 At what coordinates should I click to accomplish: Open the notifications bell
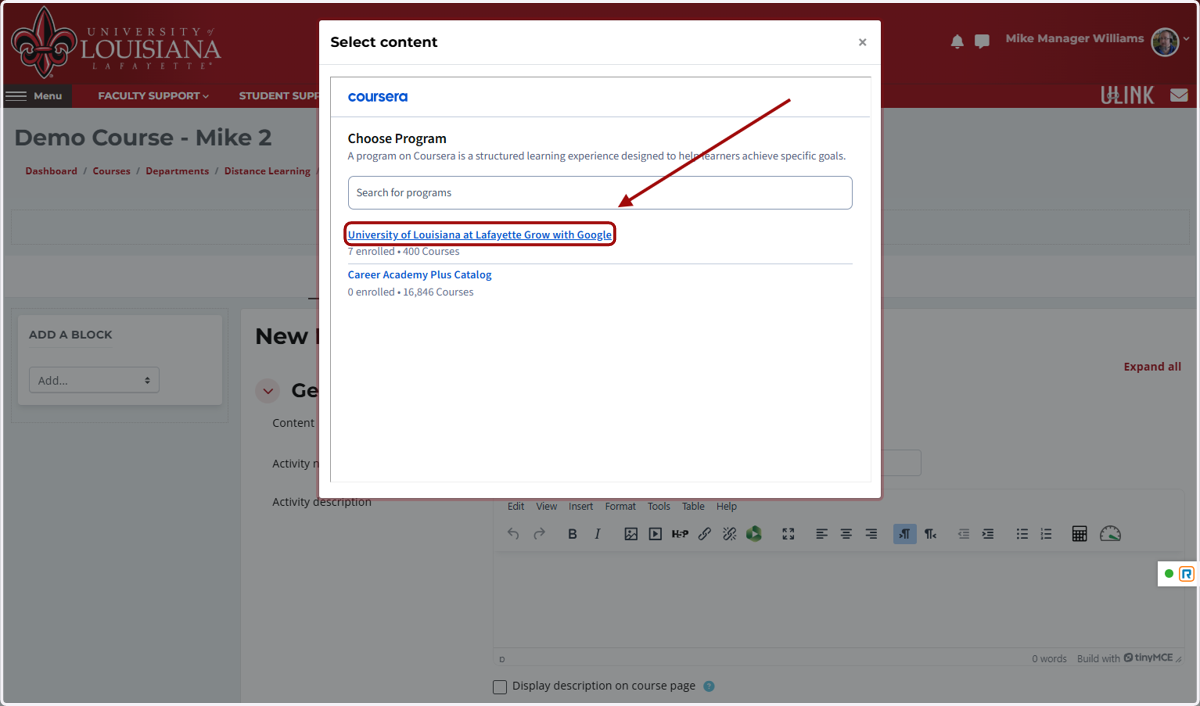click(957, 41)
